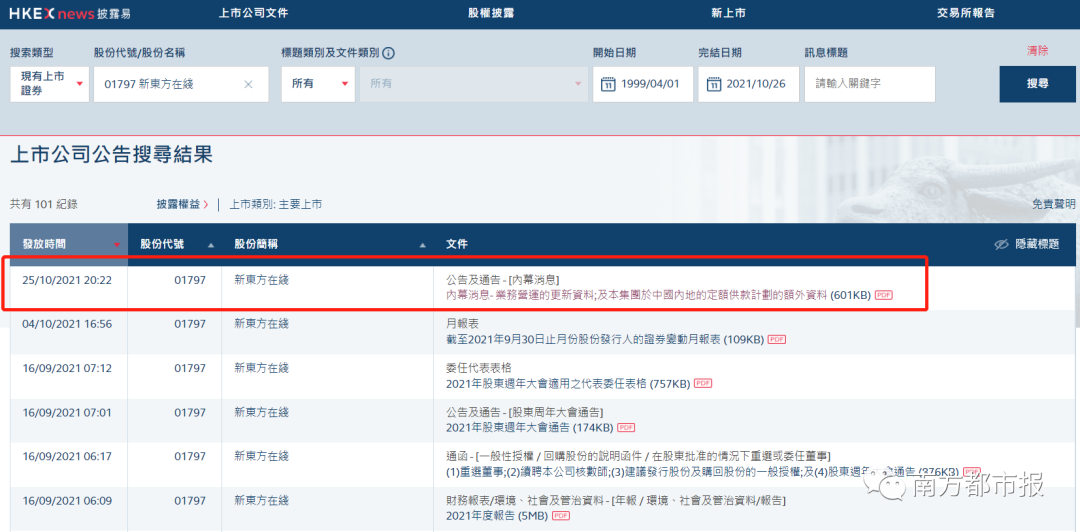
Task: Open 2021年度報告 (5MB) link
Action: (x=498, y=515)
